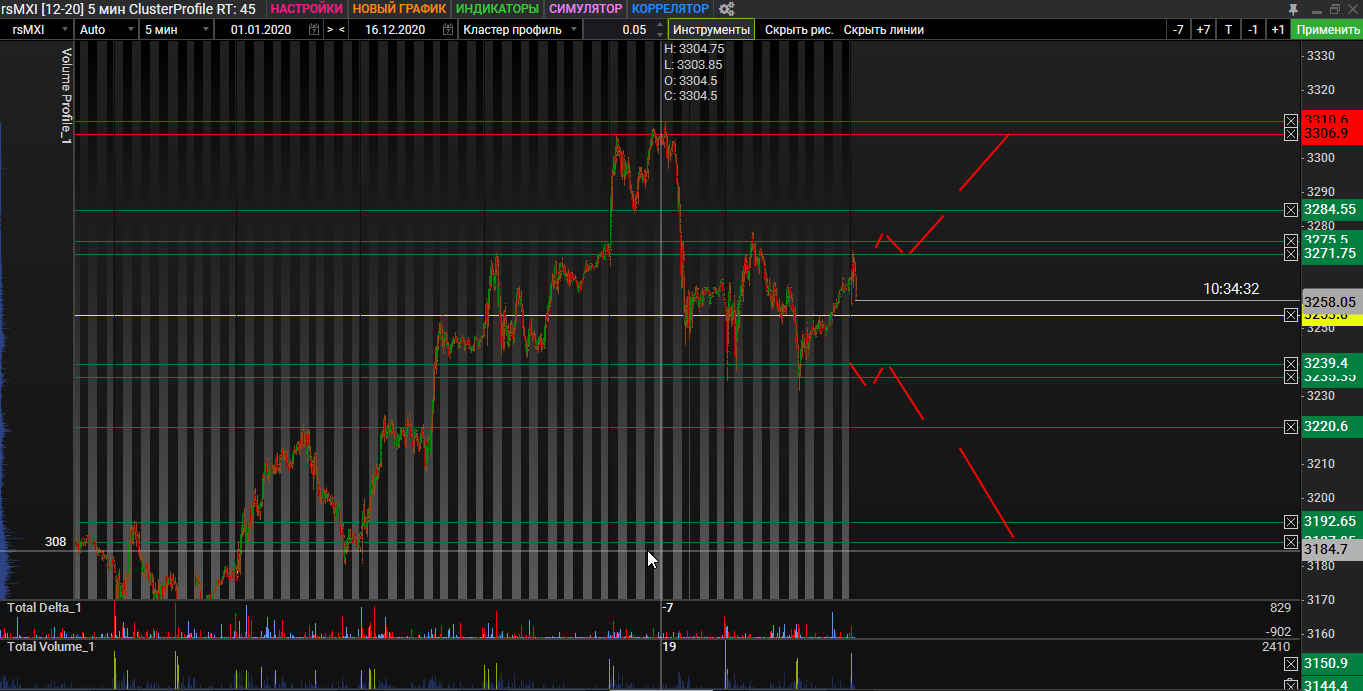The width and height of the screenshot is (1363, 691).
Task: Open the ИНДИКАТОРЫ menu
Action: tap(497, 9)
